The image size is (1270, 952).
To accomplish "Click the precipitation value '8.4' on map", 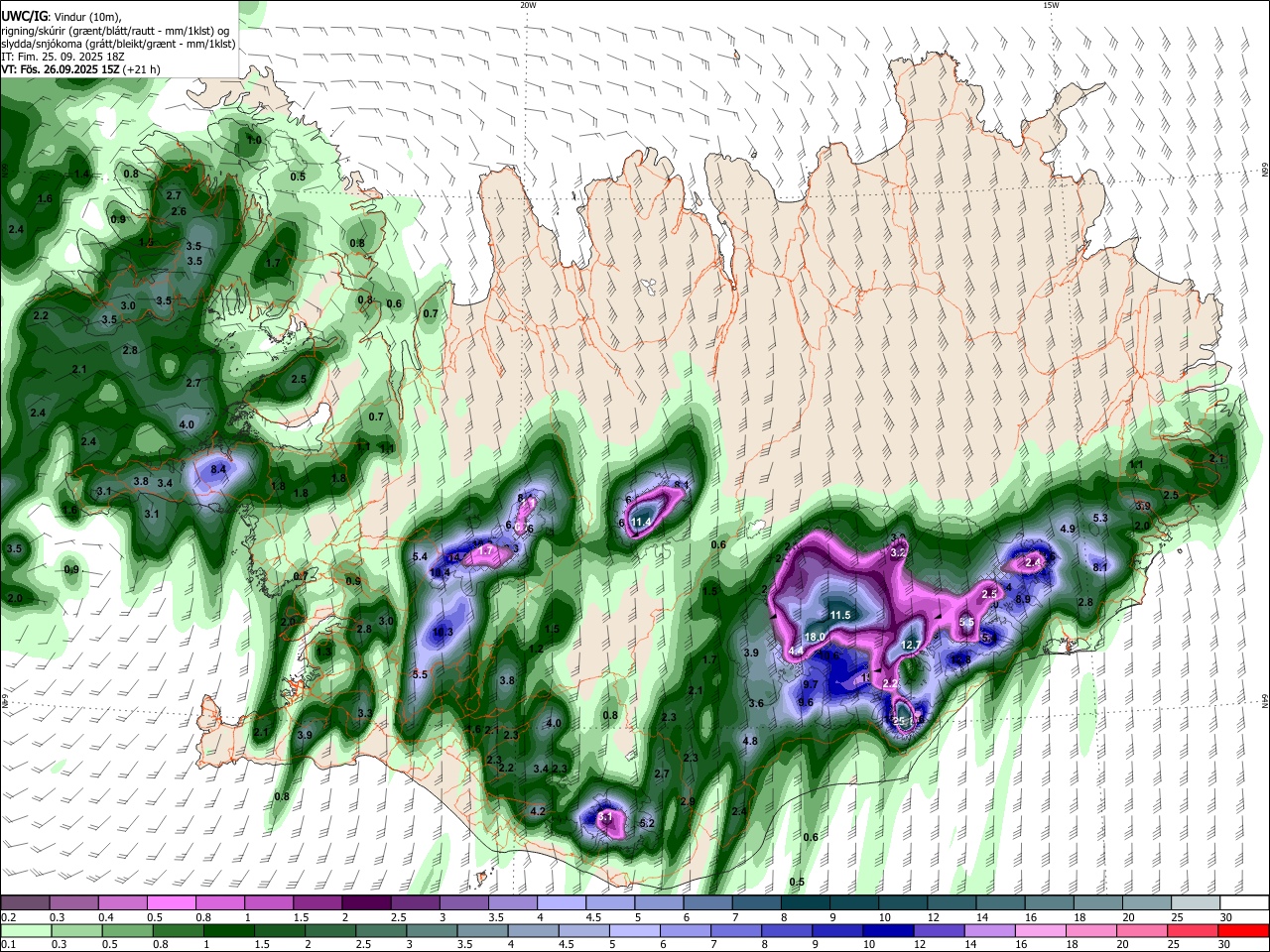I will click(219, 469).
